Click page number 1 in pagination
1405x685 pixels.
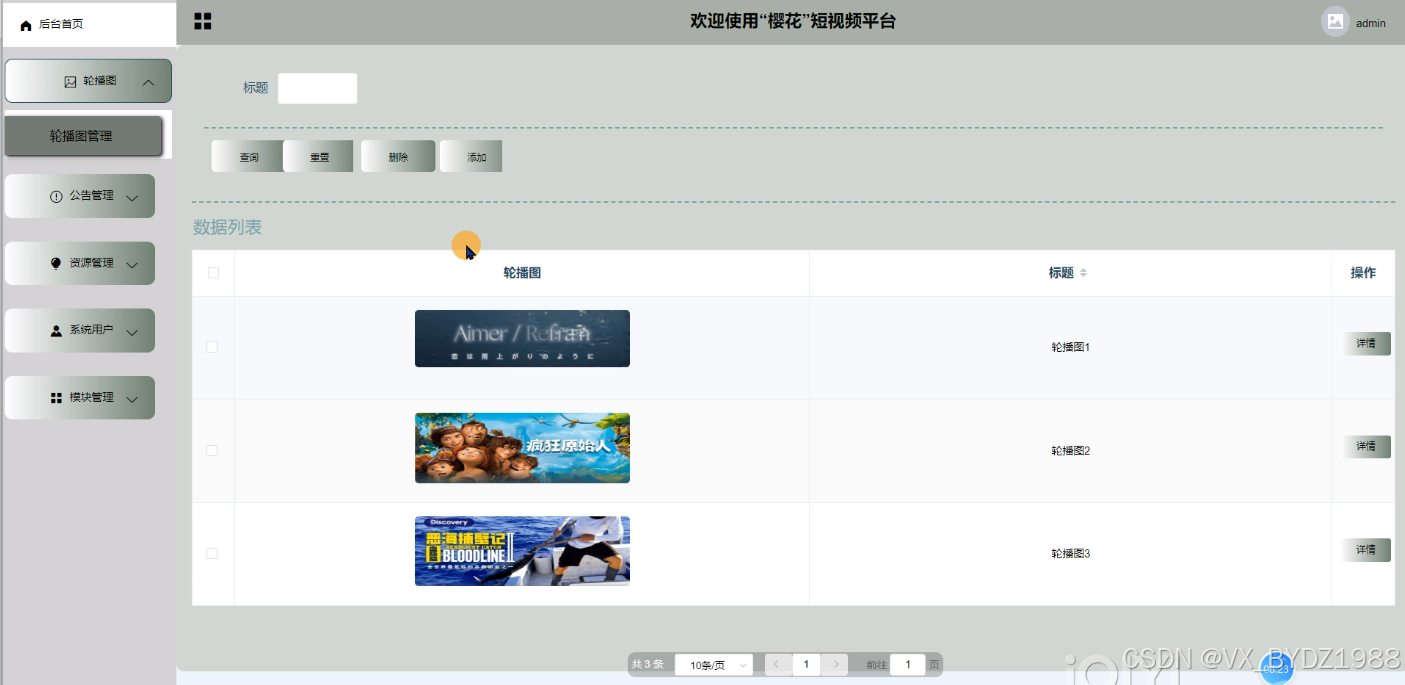806,665
